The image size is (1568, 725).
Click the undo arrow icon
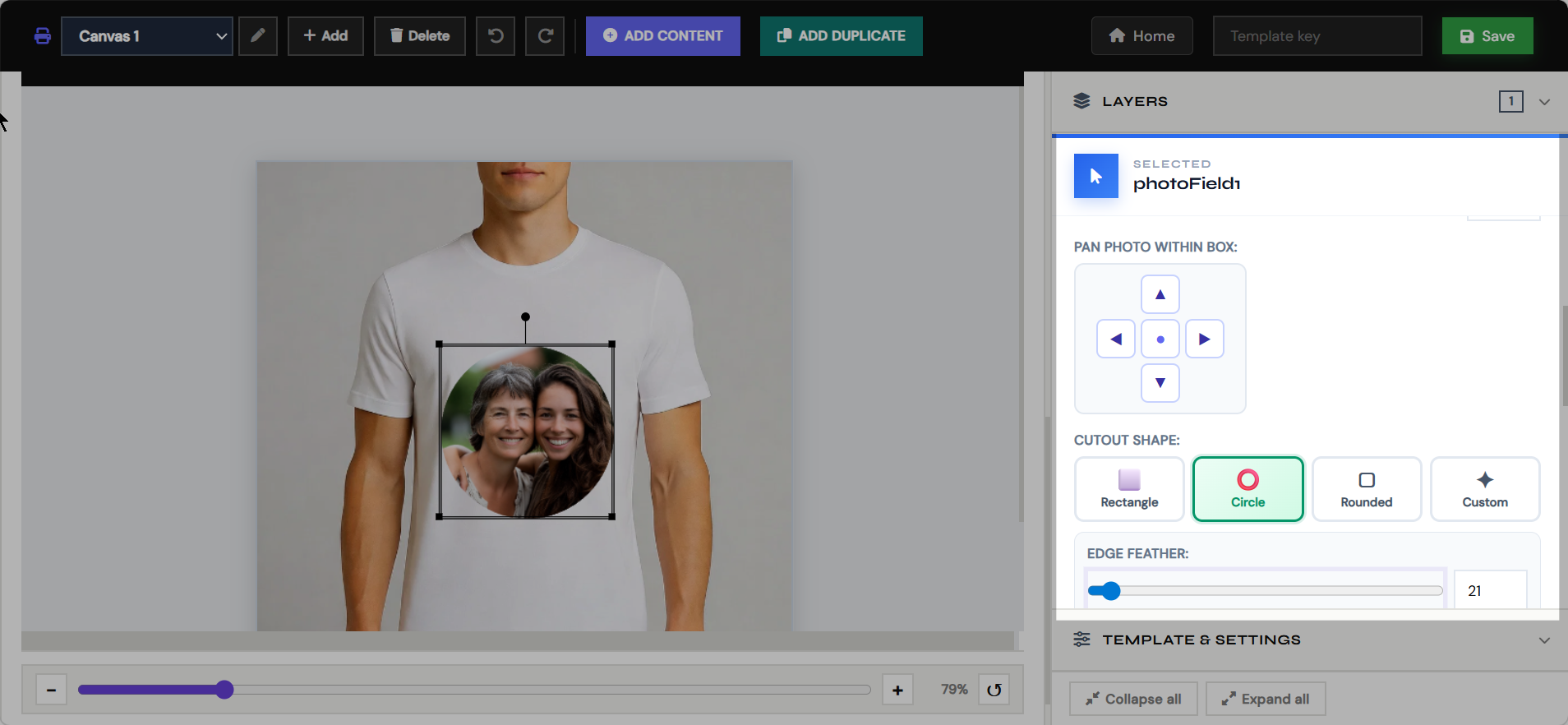tap(496, 36)
